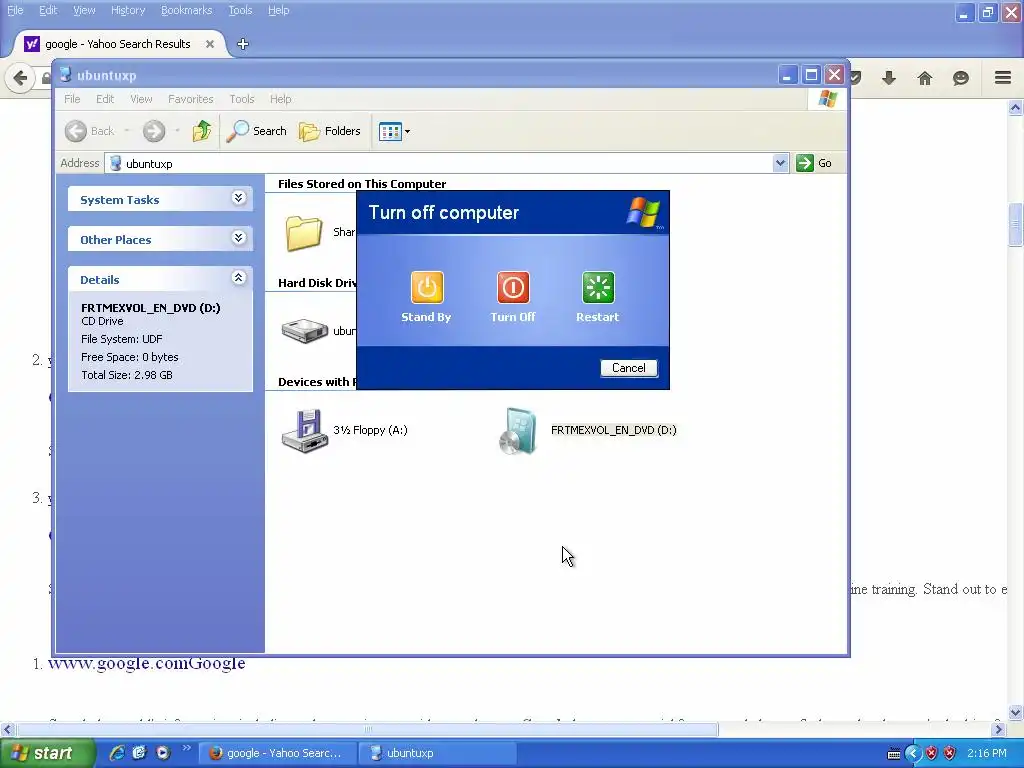Switch to ubuntuxp taskbar button
Image resolution: width=1024 pixels, height=768 pixels.
point(438,754)
